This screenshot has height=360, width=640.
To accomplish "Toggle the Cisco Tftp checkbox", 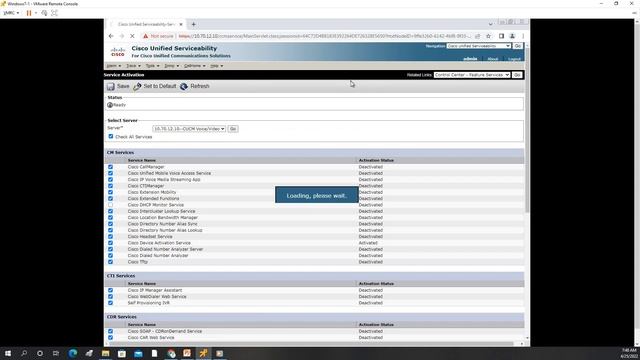I will [x=111, y=262].
